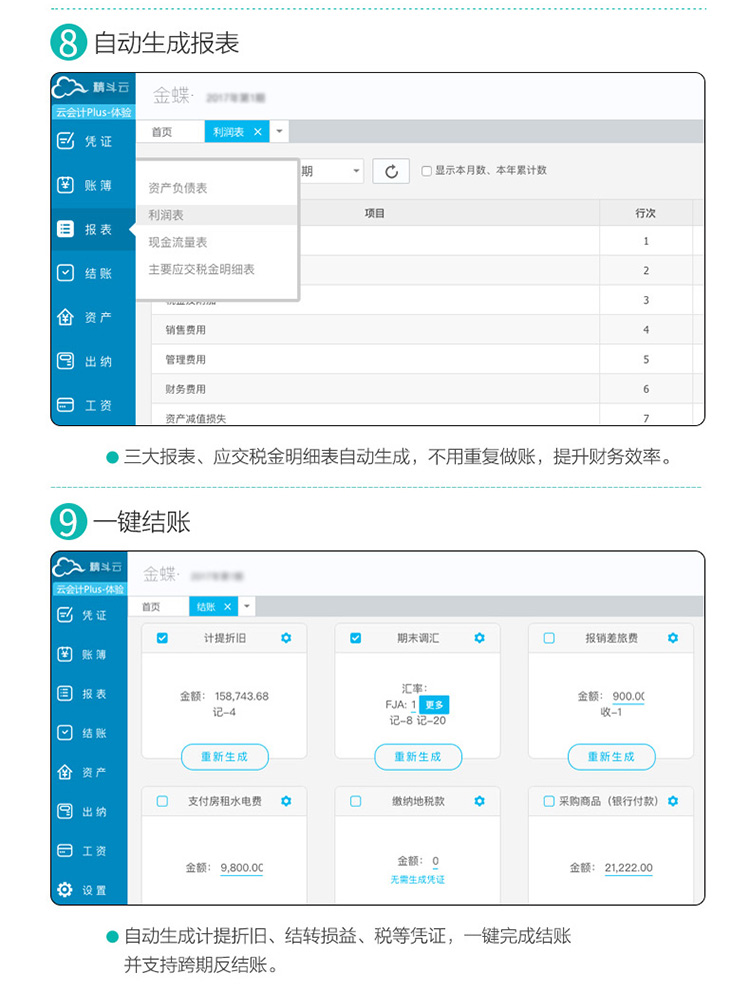Open the 无需生成凭证 link on 缴纳地税款 card
Screen dimensions: 750x1003
pos(418,880)
